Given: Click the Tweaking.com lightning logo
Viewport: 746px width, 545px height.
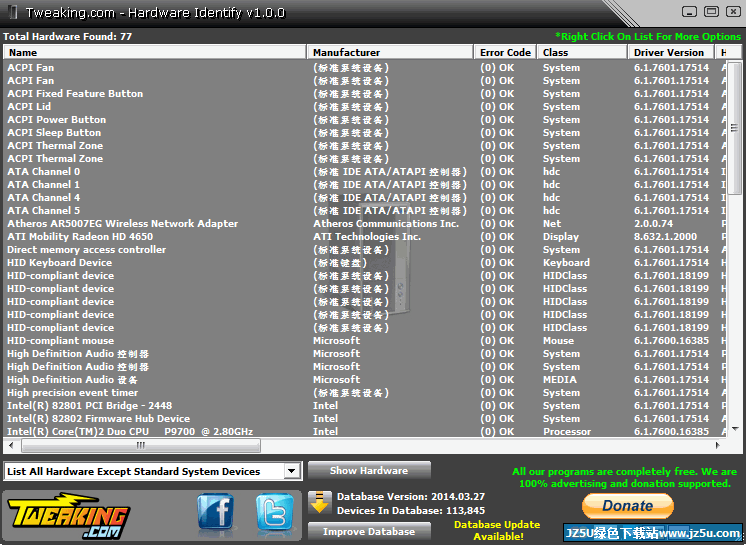Looking at the screenshot, I should point(69,516).
